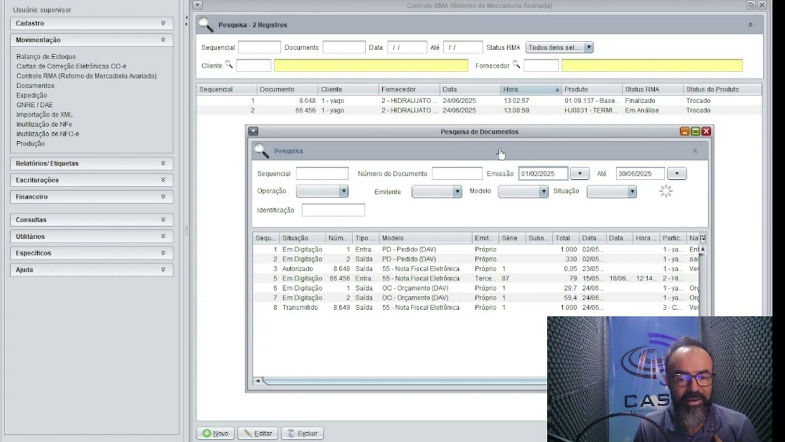Click the Cliente code input field
Viewport: 785px width, 442px height.
[x=254, y=65]
